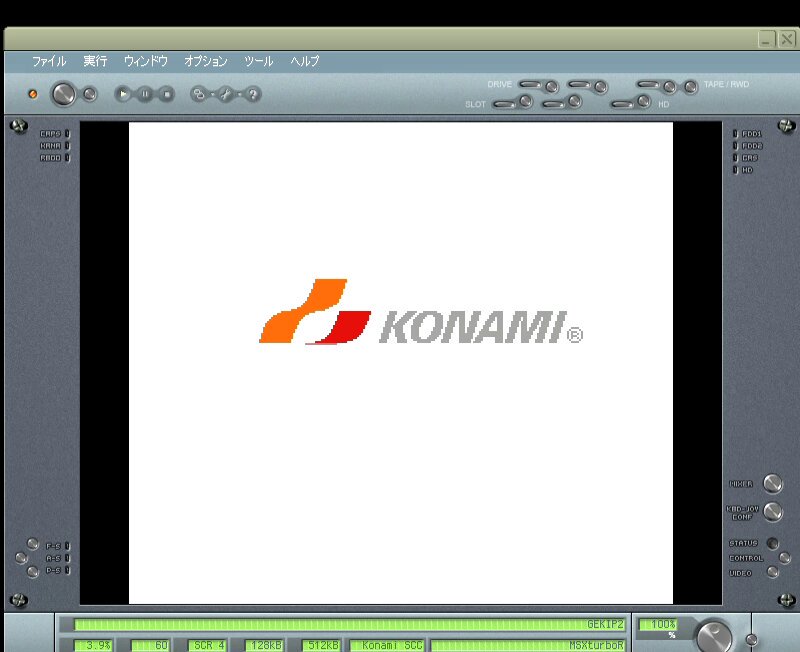Click the HD insert slot
The image size is (800, 652).
click(623, 104)
